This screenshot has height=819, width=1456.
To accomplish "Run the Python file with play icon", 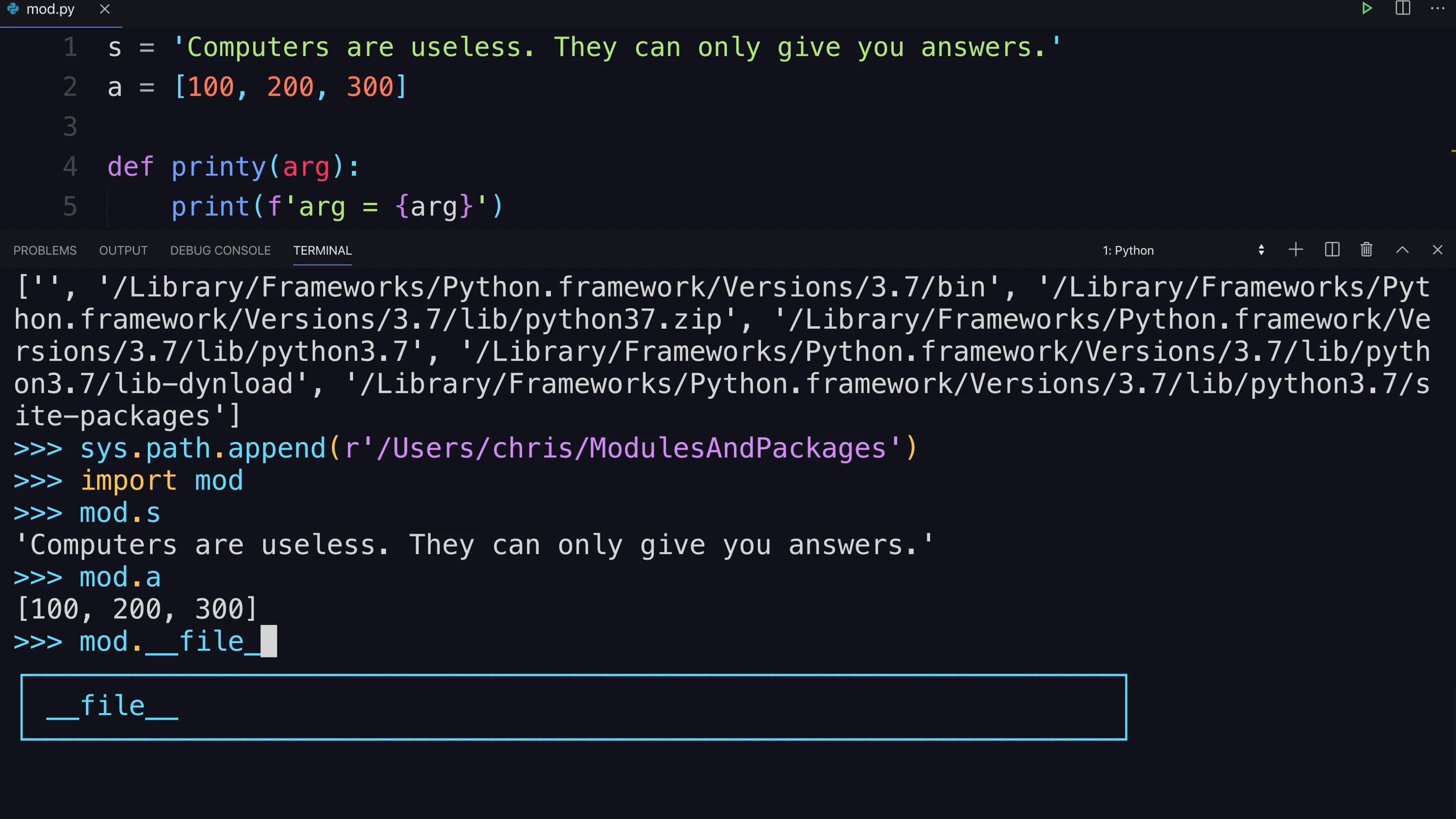I will [1367, 8].
